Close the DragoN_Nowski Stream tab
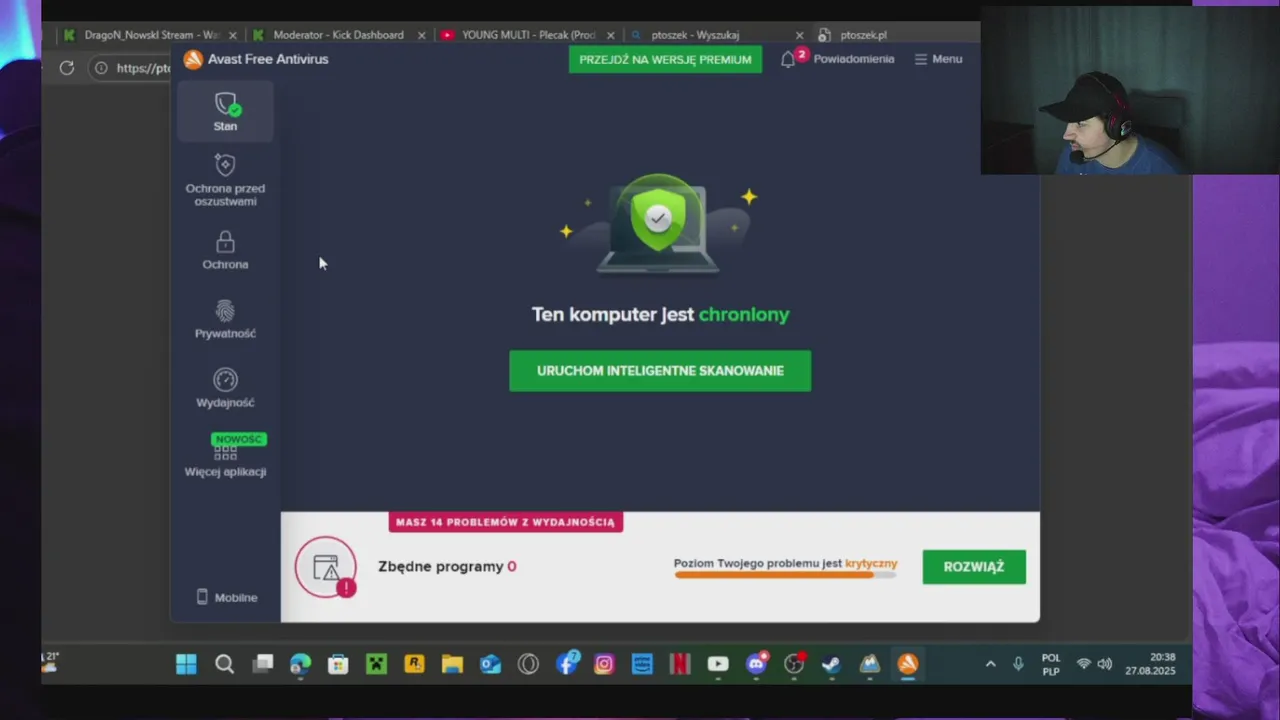This screenshot has width=1280, height=720. pyautogui.click(x=233, y=35)
